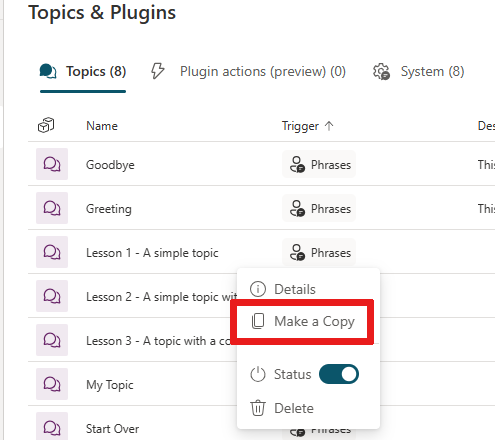Click the Phrases trigger for Goodbye
The width and height of the screenshot is (495, 440).
point(319,164)
